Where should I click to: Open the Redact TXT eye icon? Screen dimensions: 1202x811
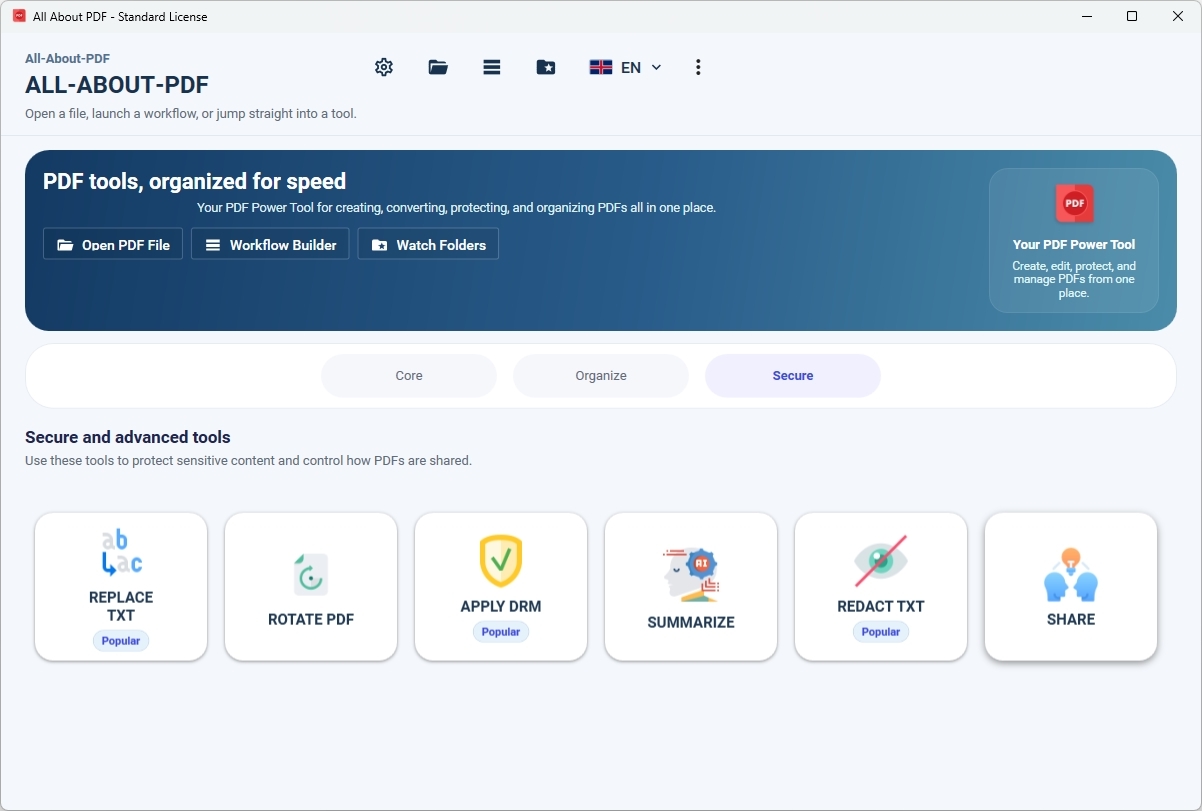(x=881, y=561)
